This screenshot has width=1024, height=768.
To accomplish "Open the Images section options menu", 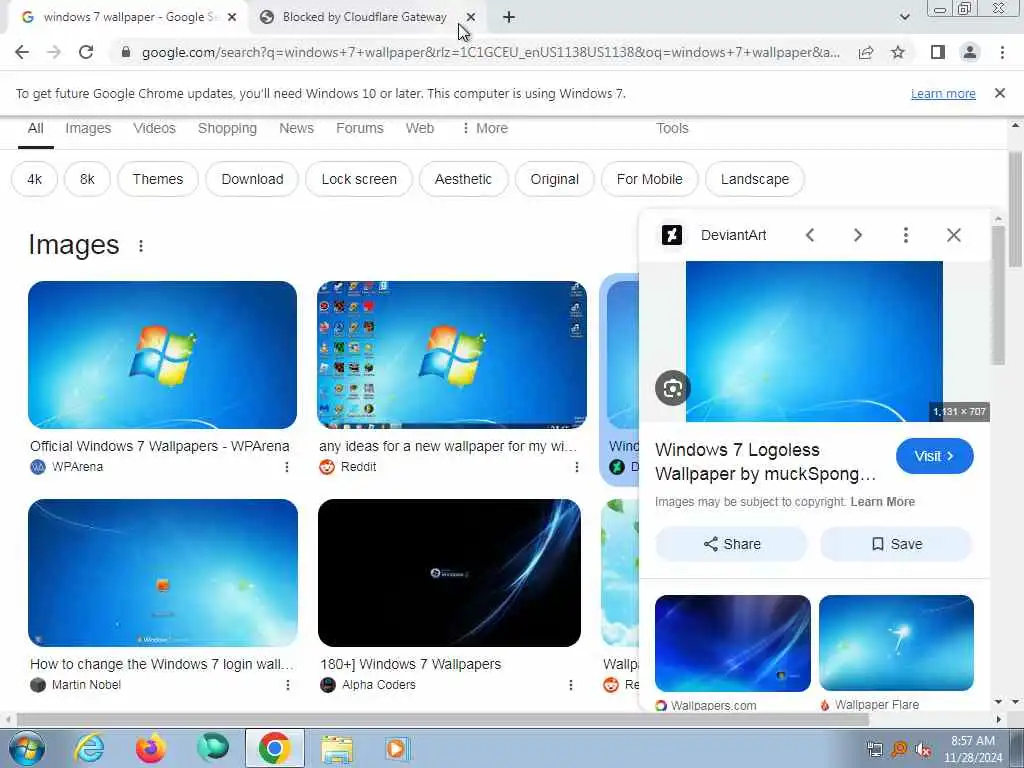I will 140,246.
